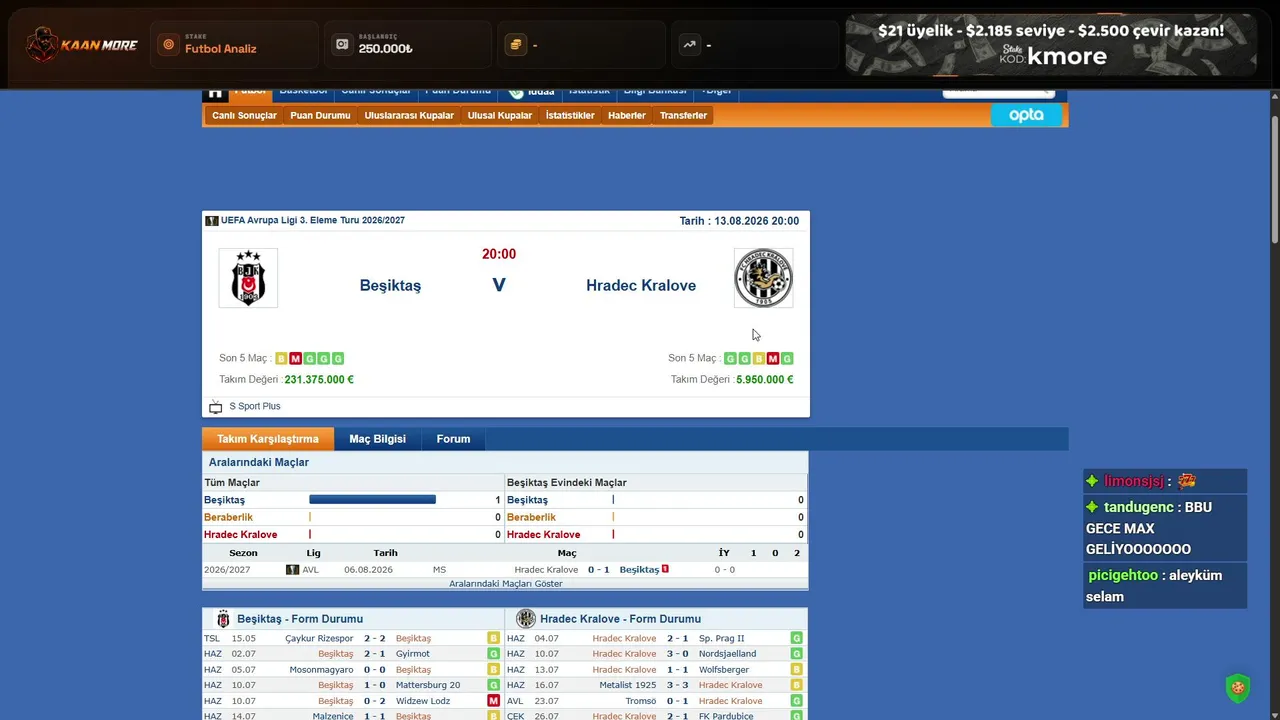The height and width of the screenshot is (720, 1280).
Task: Open the 0 - 1 score in the head-to-head row
Action: 598,570
